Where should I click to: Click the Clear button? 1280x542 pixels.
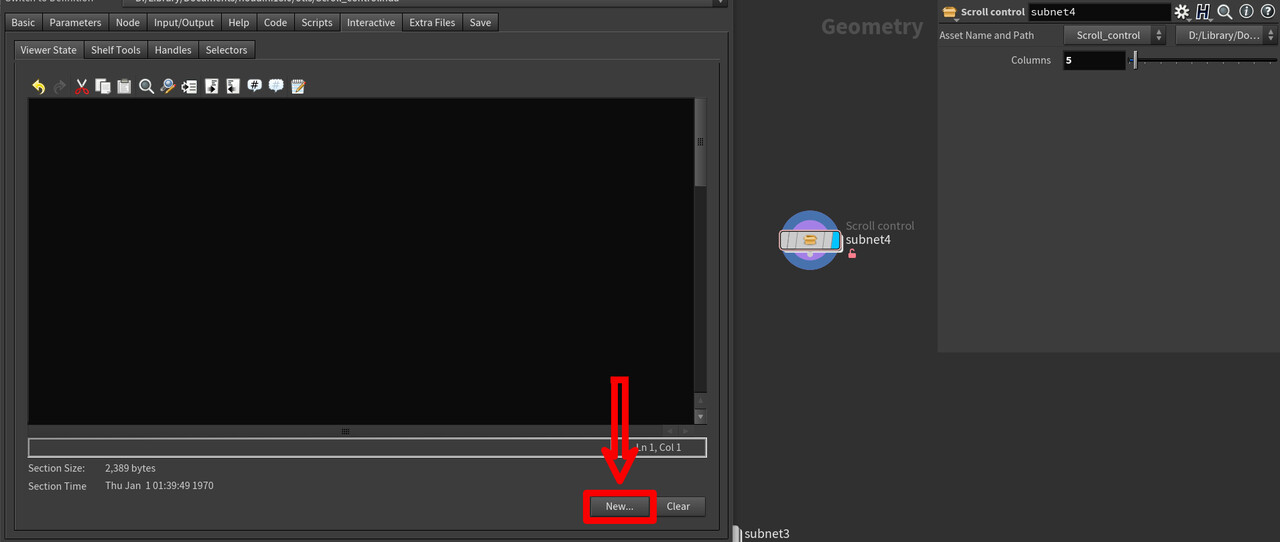679,506
